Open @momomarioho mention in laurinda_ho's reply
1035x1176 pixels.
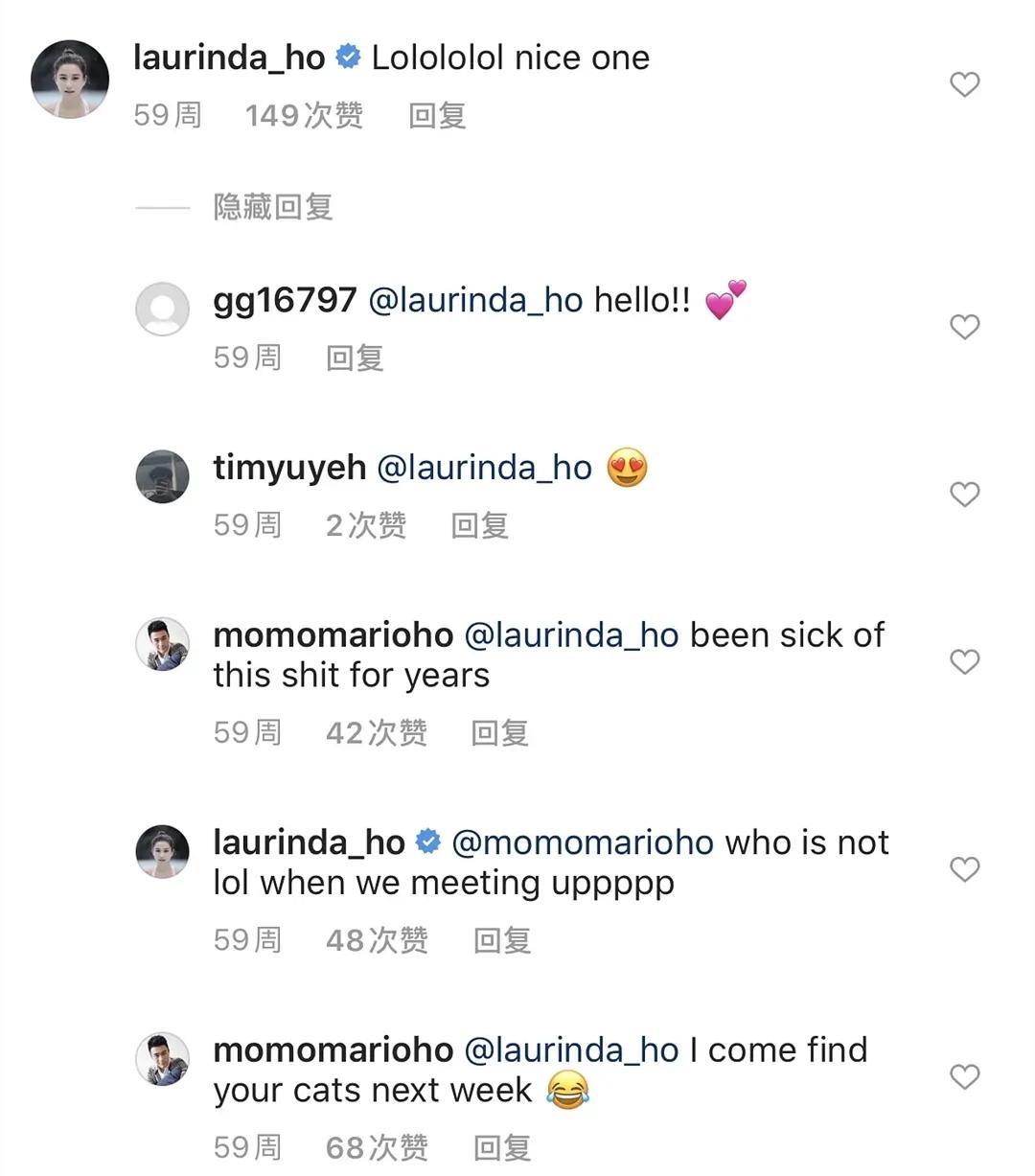[583, 842]
